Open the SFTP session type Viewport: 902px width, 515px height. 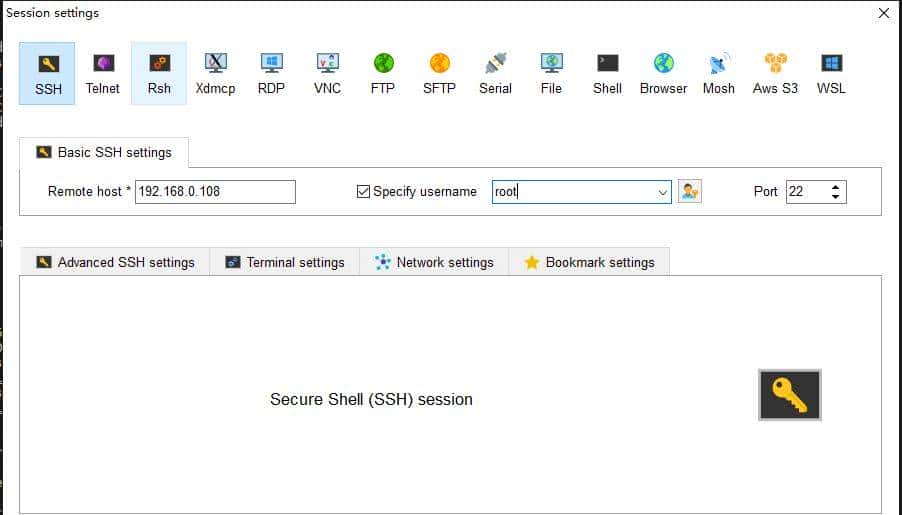(x=439, y=72)
